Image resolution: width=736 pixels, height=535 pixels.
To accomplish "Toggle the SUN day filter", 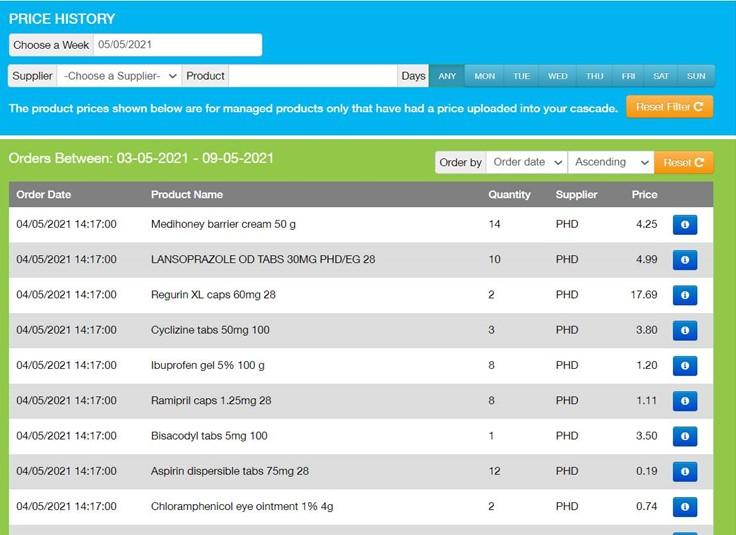I will click(x=696, y=76).
